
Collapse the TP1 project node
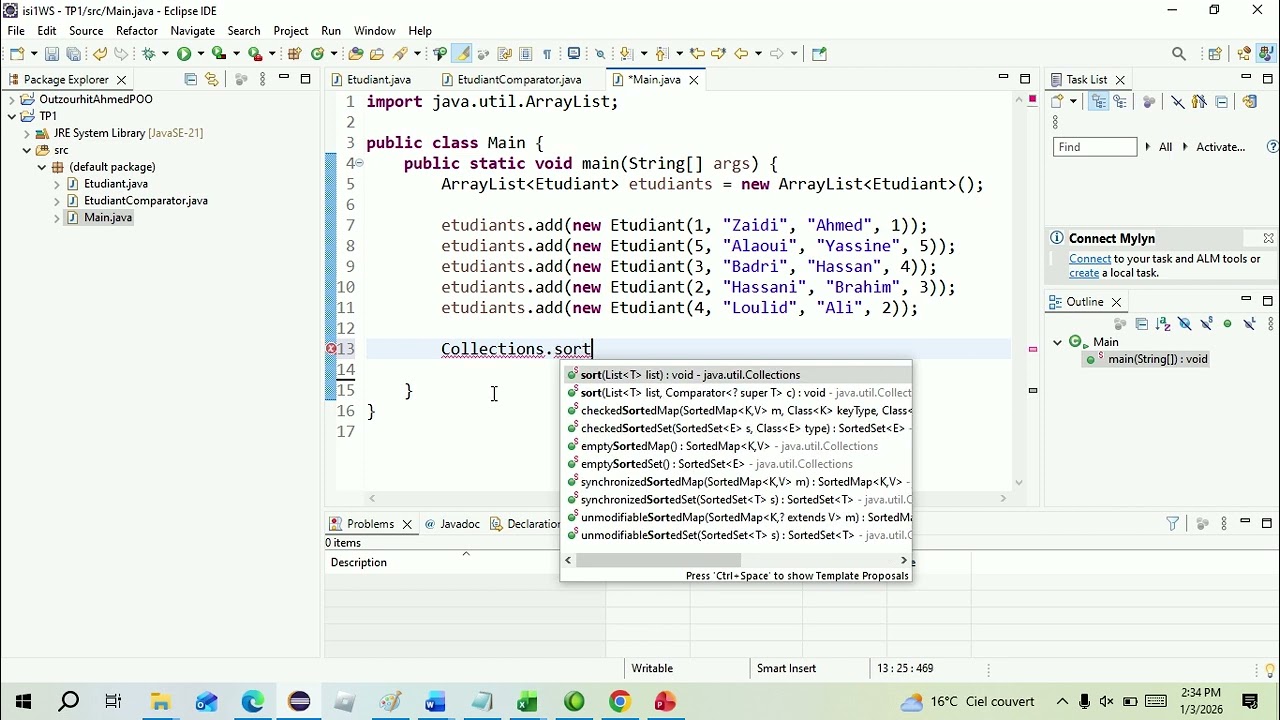coord(12,116)
